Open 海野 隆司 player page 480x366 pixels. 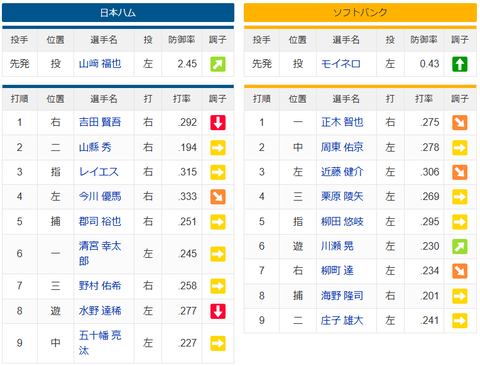(x=342, y=295)
